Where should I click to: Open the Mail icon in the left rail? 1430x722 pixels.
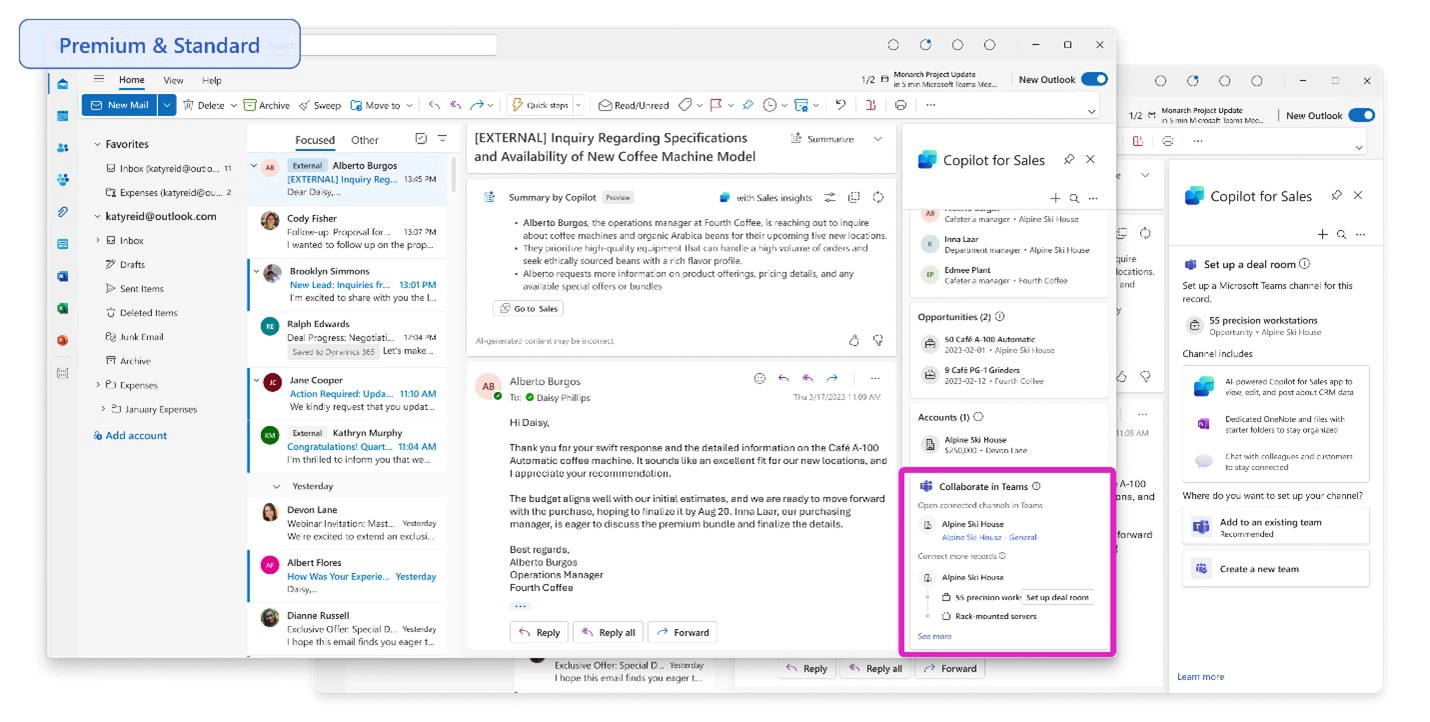(63, 84)
